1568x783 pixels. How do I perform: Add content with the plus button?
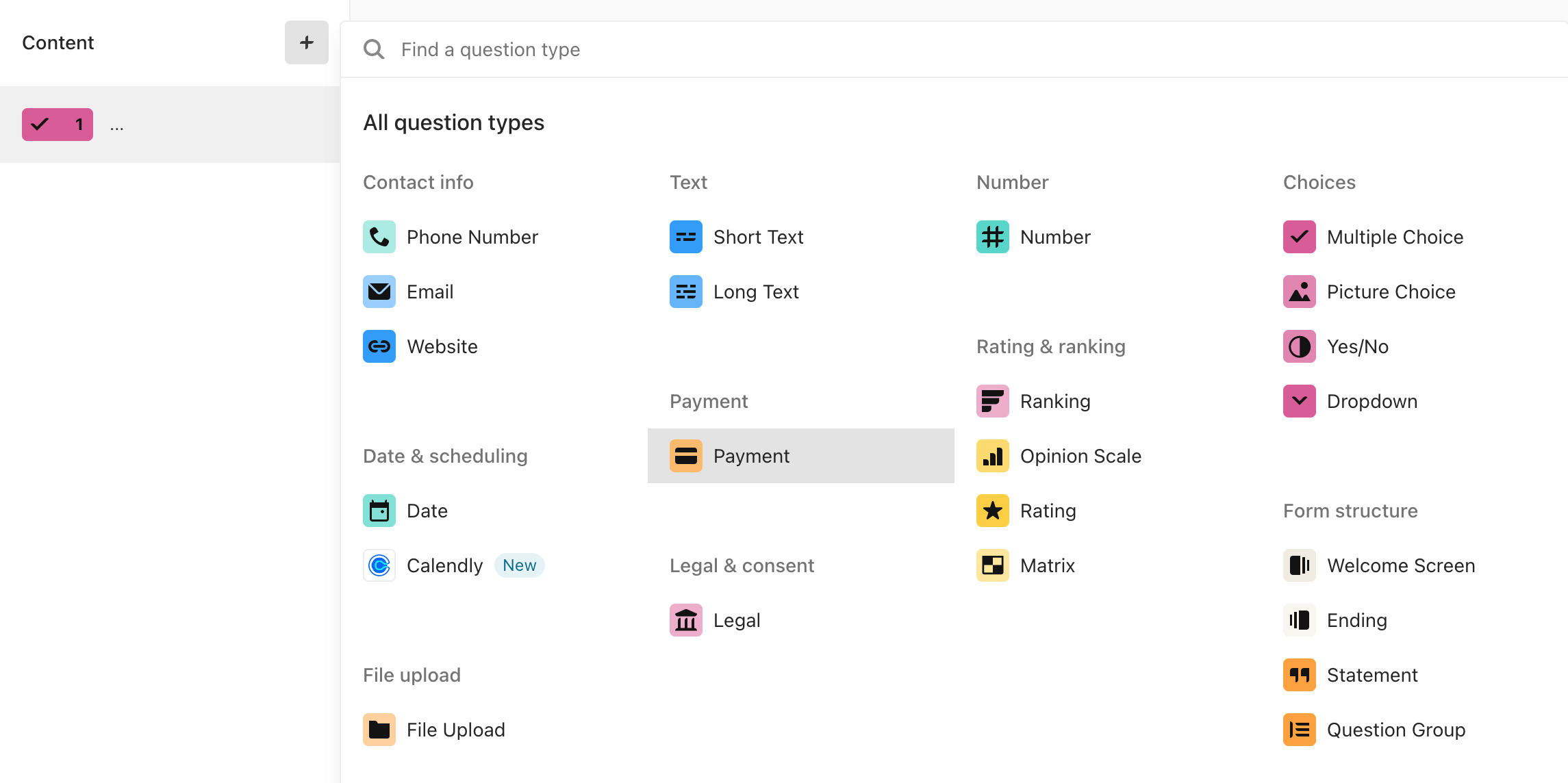point(306,42)
